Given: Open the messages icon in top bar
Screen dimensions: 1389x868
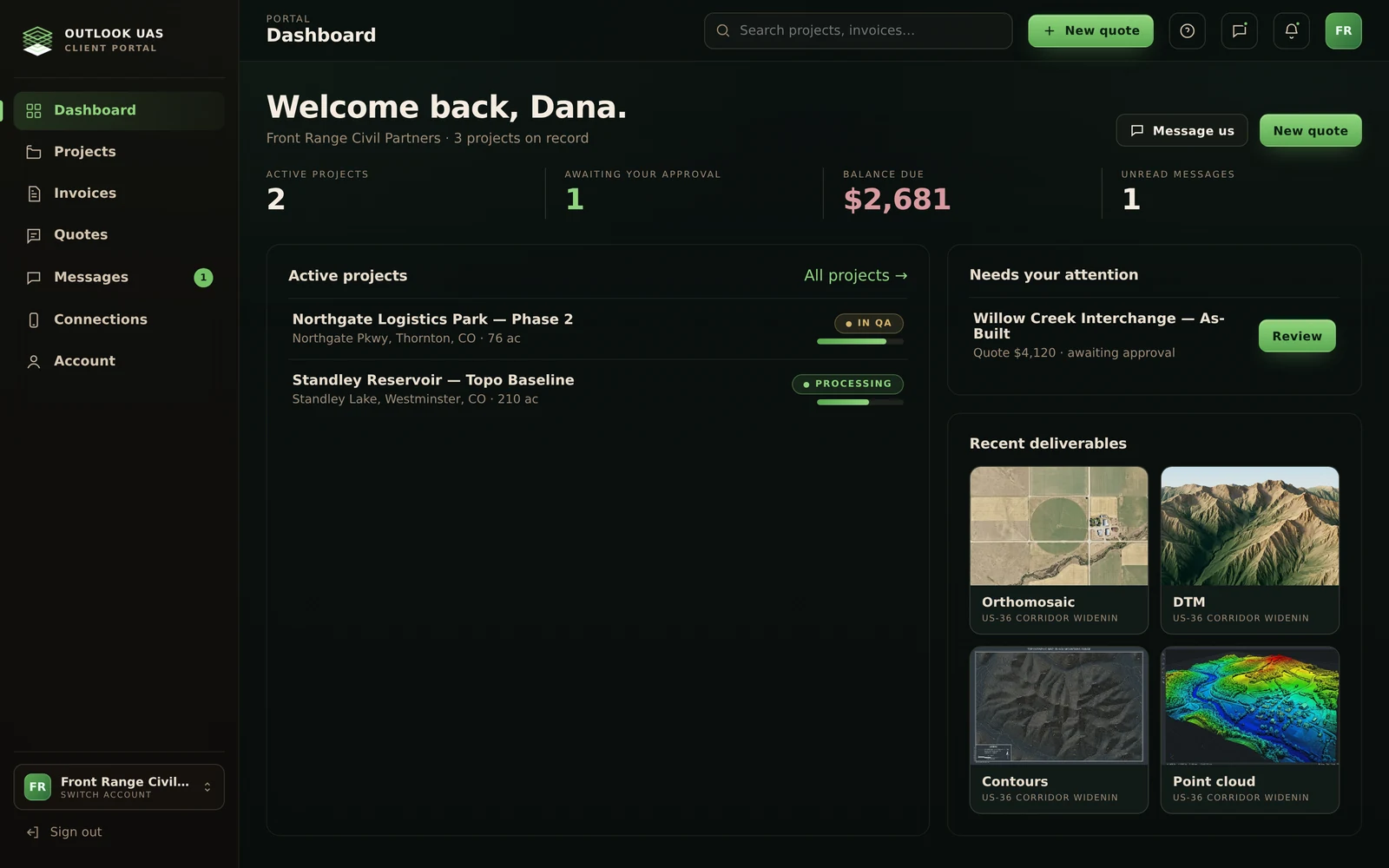Looking at the screenshot, I should tap(1239, 31).
